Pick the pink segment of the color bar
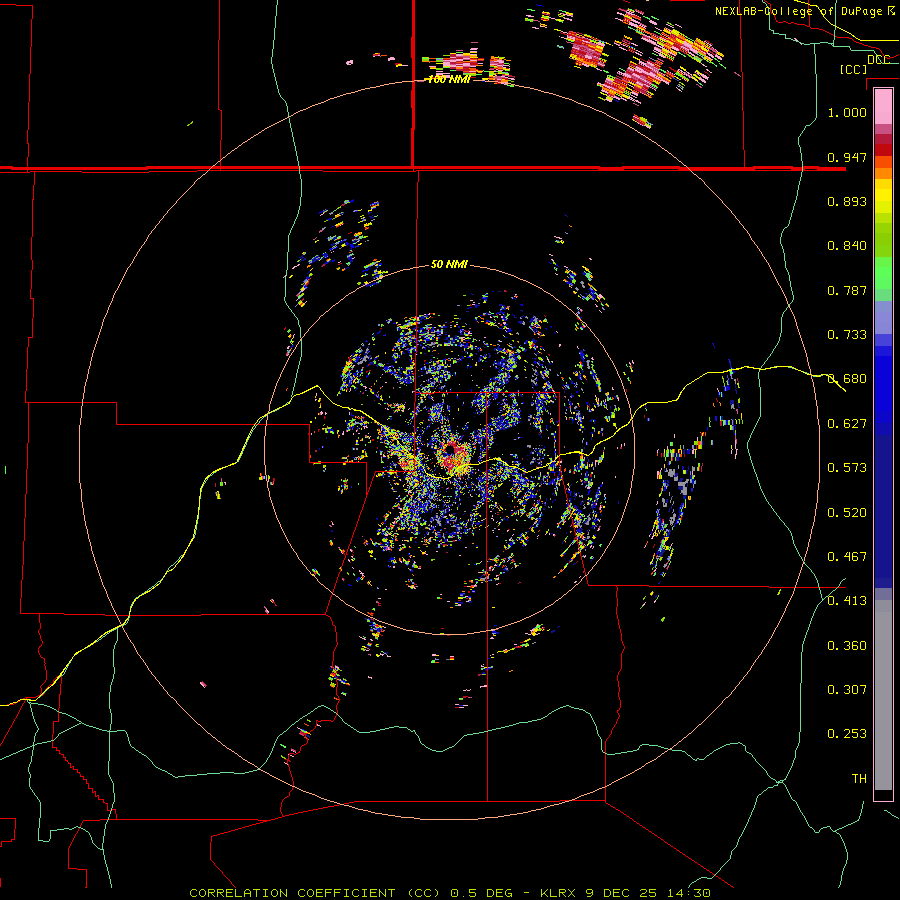Screen dimensions: 900x900 [x=883, y=106]
